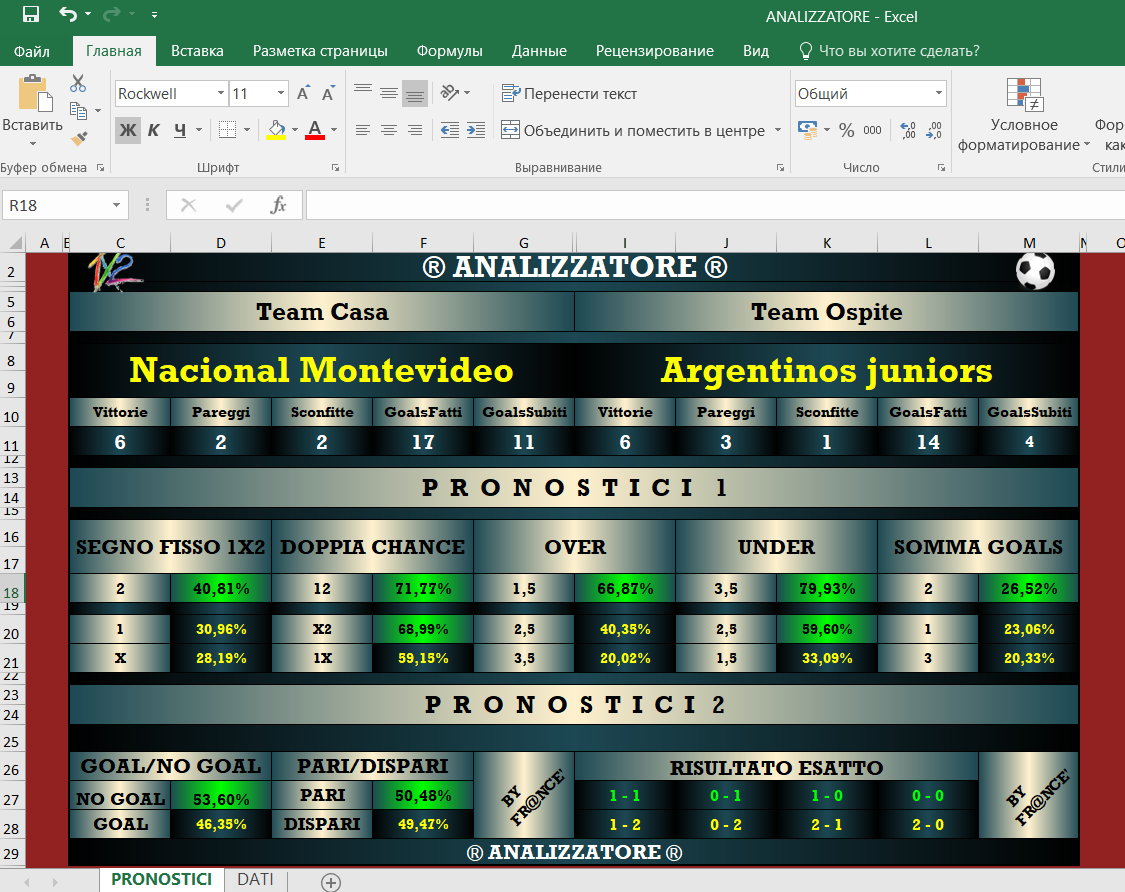Click the Insert Function fx icon
The width and height of the screenshot is (1125, 892).
[x=279, y=205]
